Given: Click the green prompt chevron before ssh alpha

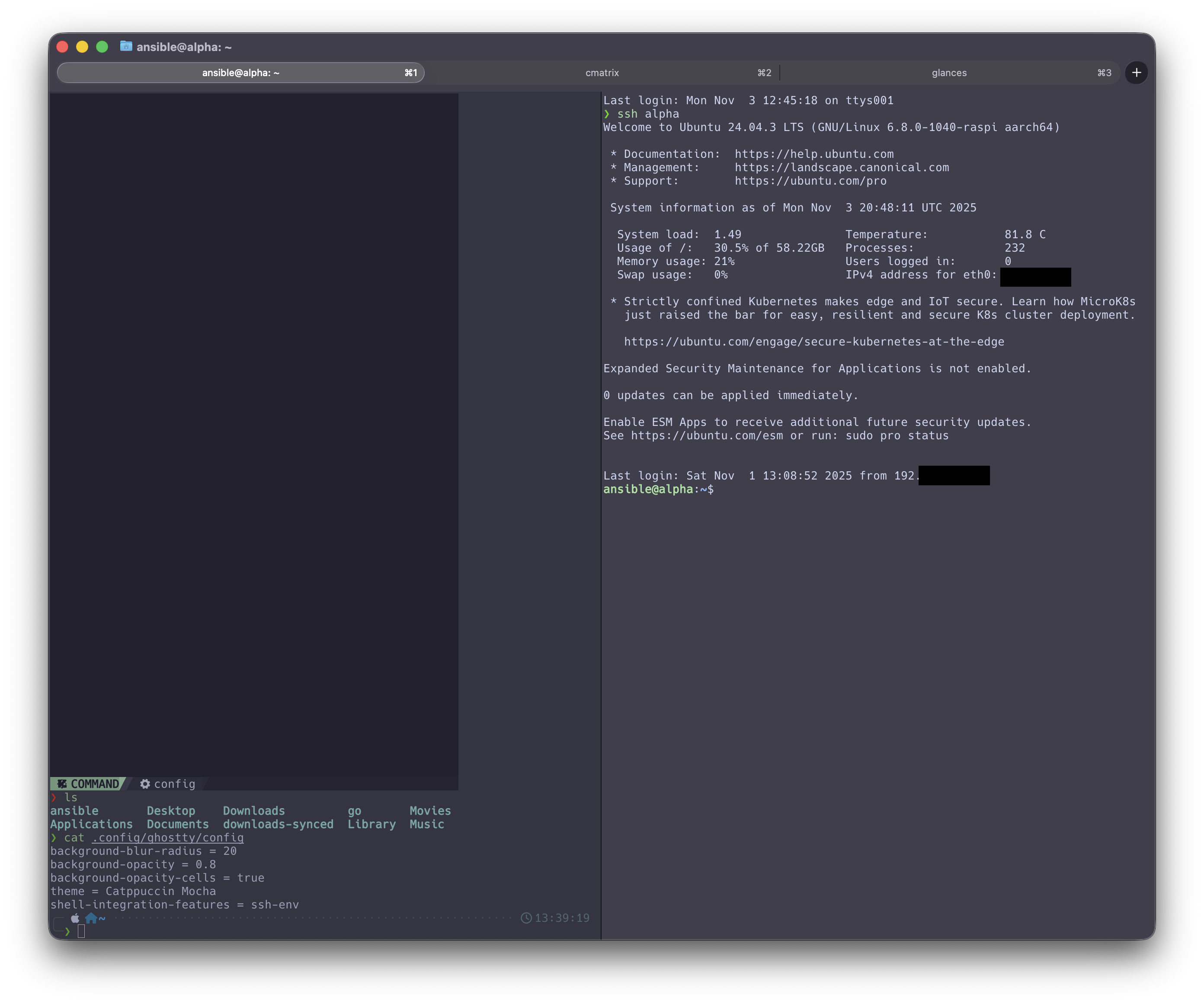Looking at the screenshot, I should [607, 114].
